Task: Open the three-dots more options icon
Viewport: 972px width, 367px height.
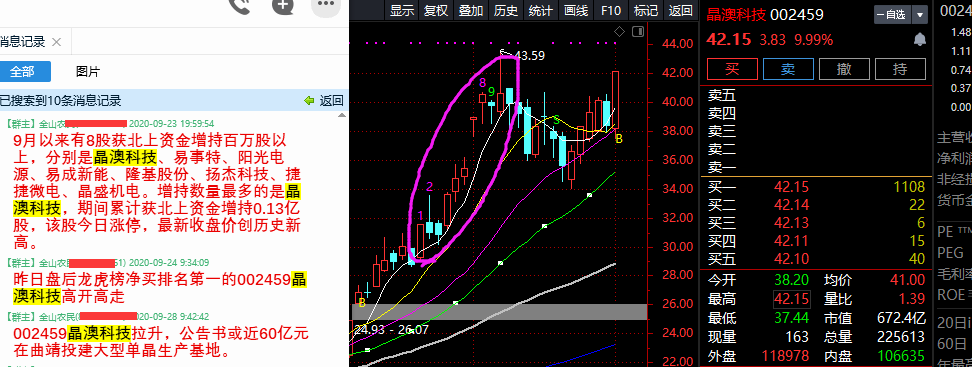Action: click(x=326, y=6)
